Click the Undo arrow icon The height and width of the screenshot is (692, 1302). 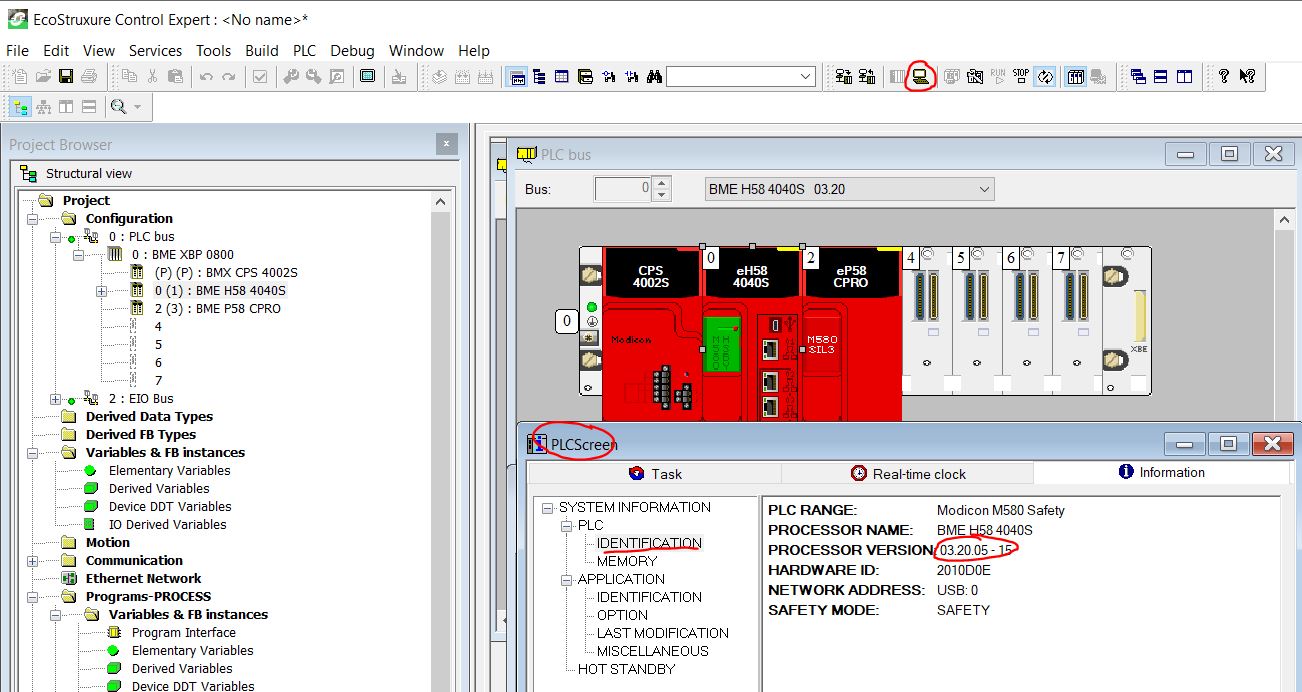205,76
